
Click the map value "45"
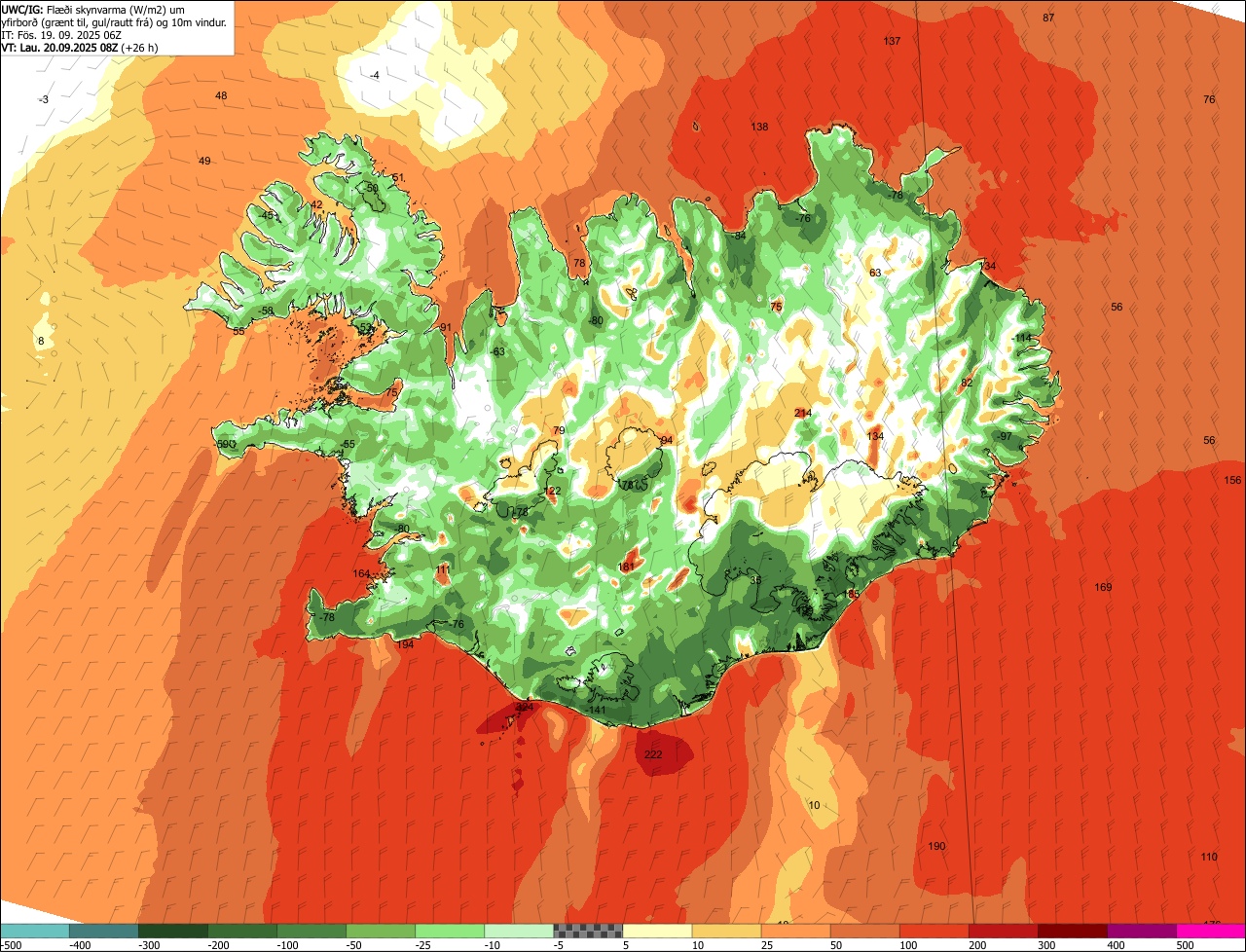point(268,216)
